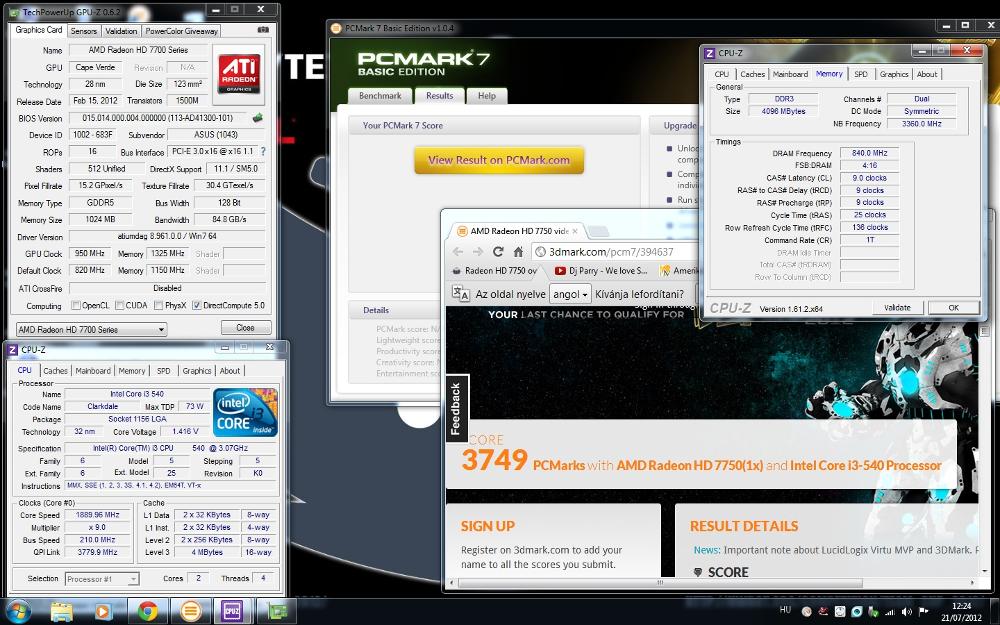Toggle the CUDA checkbox in GPU-Z
Screen dimensions: 1000x625
(119, 305)
